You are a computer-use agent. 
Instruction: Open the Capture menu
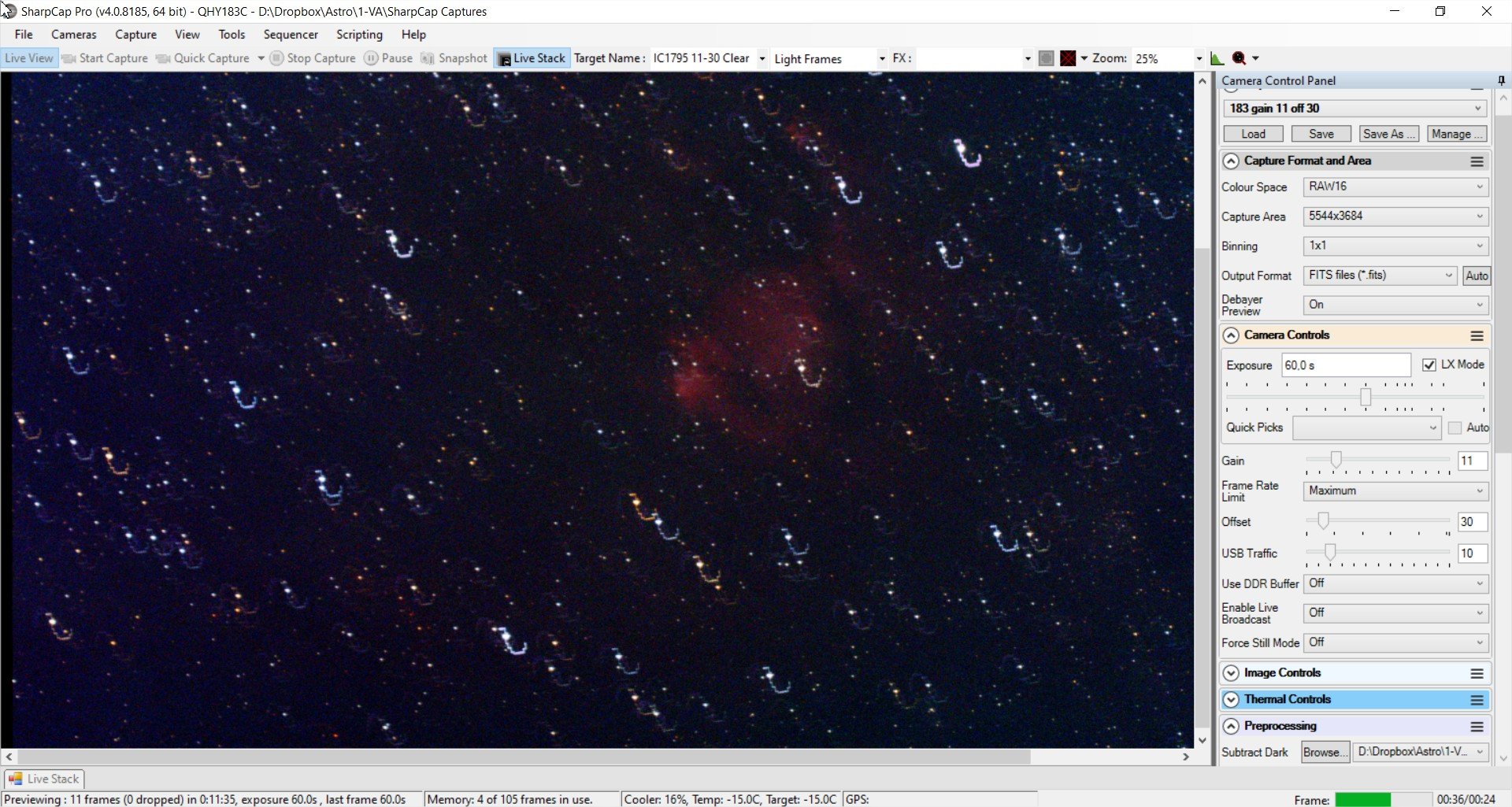tap(135, 35)
